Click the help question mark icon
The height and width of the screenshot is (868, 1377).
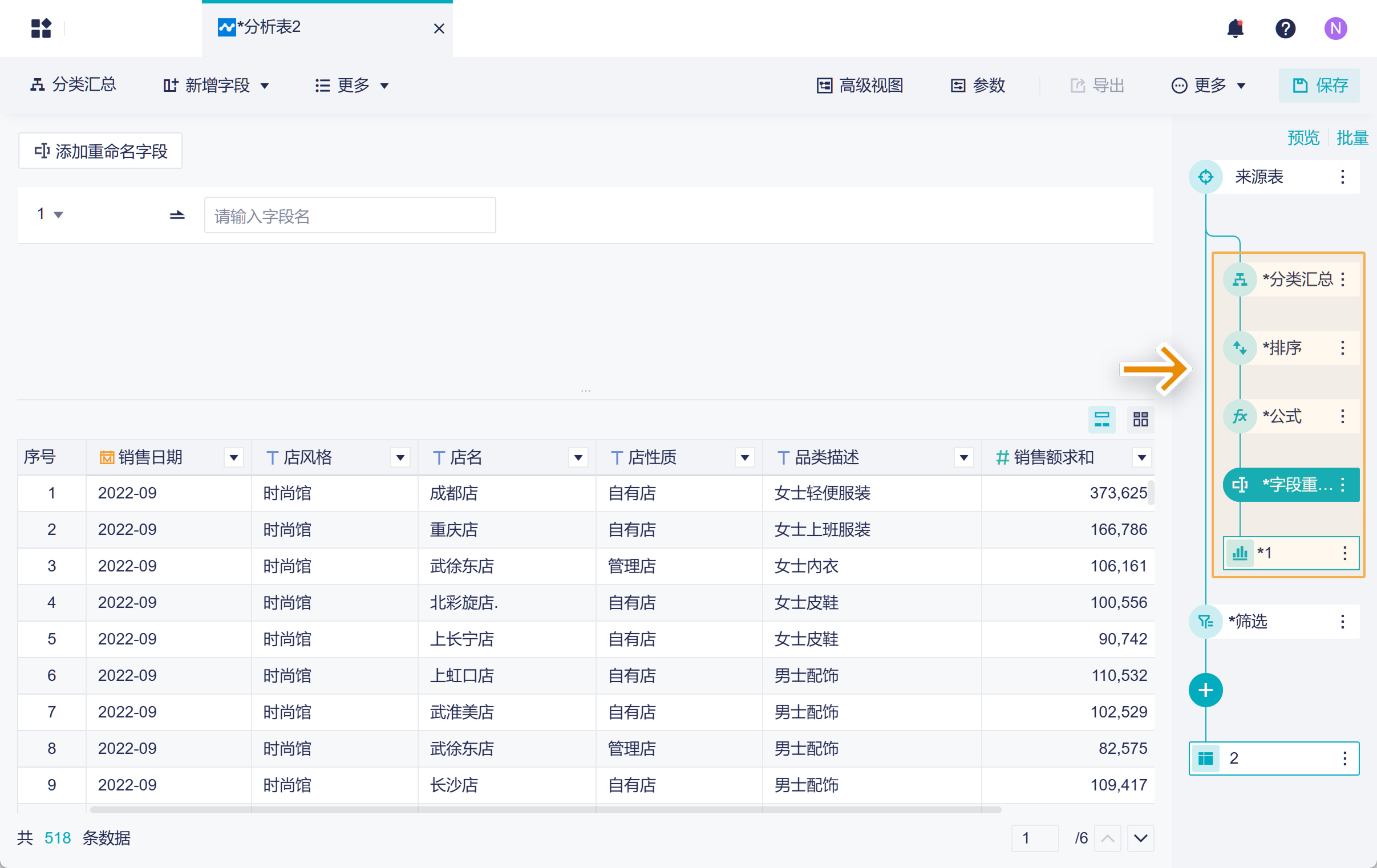[x=1285, y=28]
